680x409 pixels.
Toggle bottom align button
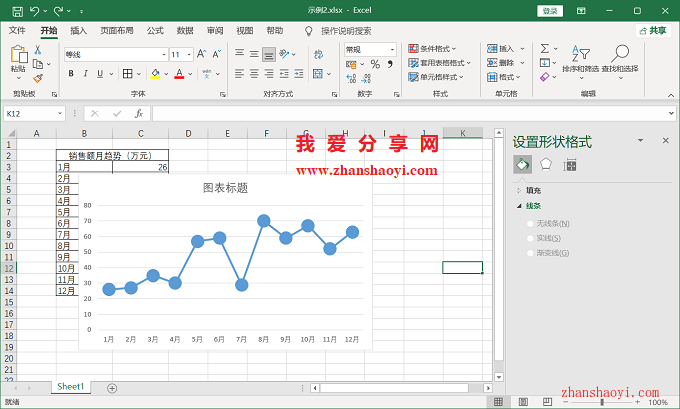click(x=269, y=54)
